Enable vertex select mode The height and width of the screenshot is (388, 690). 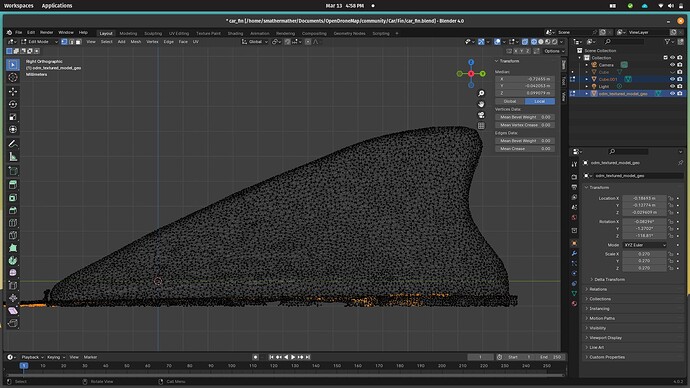64,42
